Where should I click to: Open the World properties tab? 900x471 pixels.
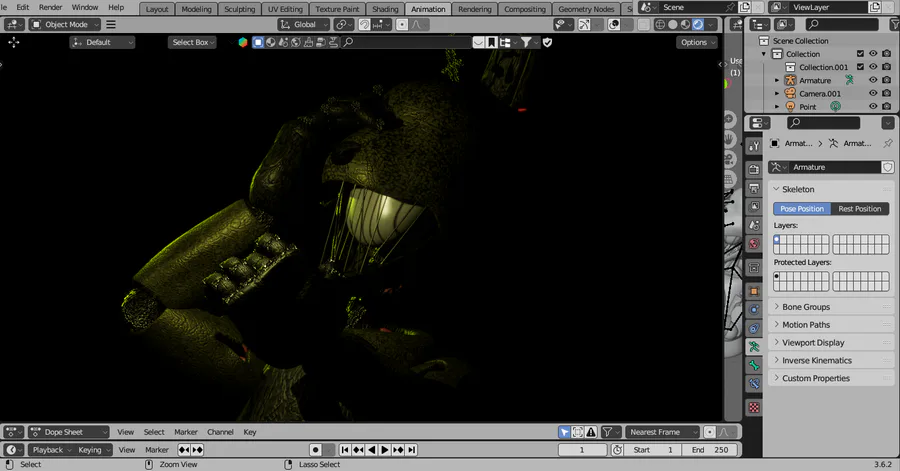click(x=754, y=244)
